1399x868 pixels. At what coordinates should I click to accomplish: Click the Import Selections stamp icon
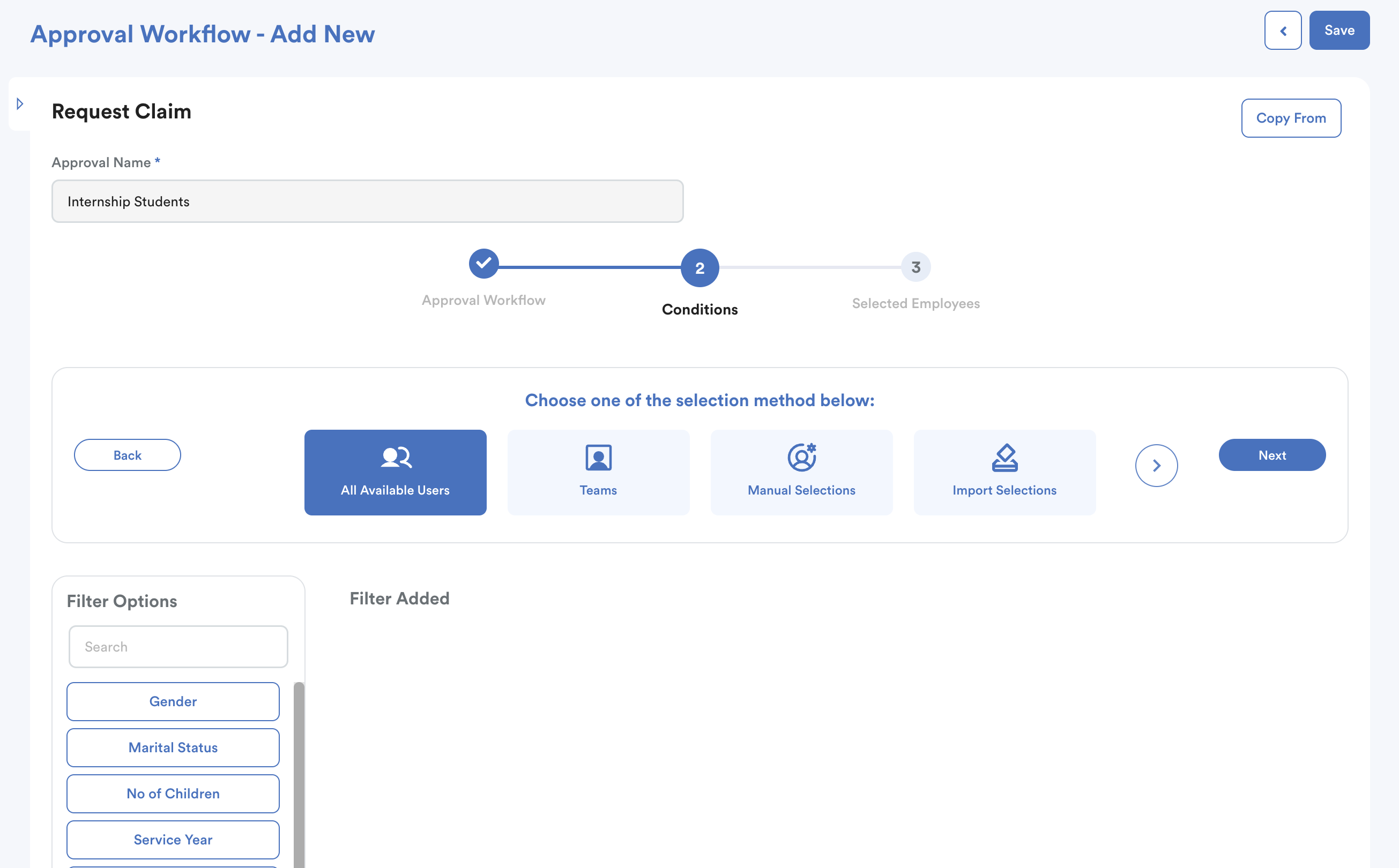1004,458
